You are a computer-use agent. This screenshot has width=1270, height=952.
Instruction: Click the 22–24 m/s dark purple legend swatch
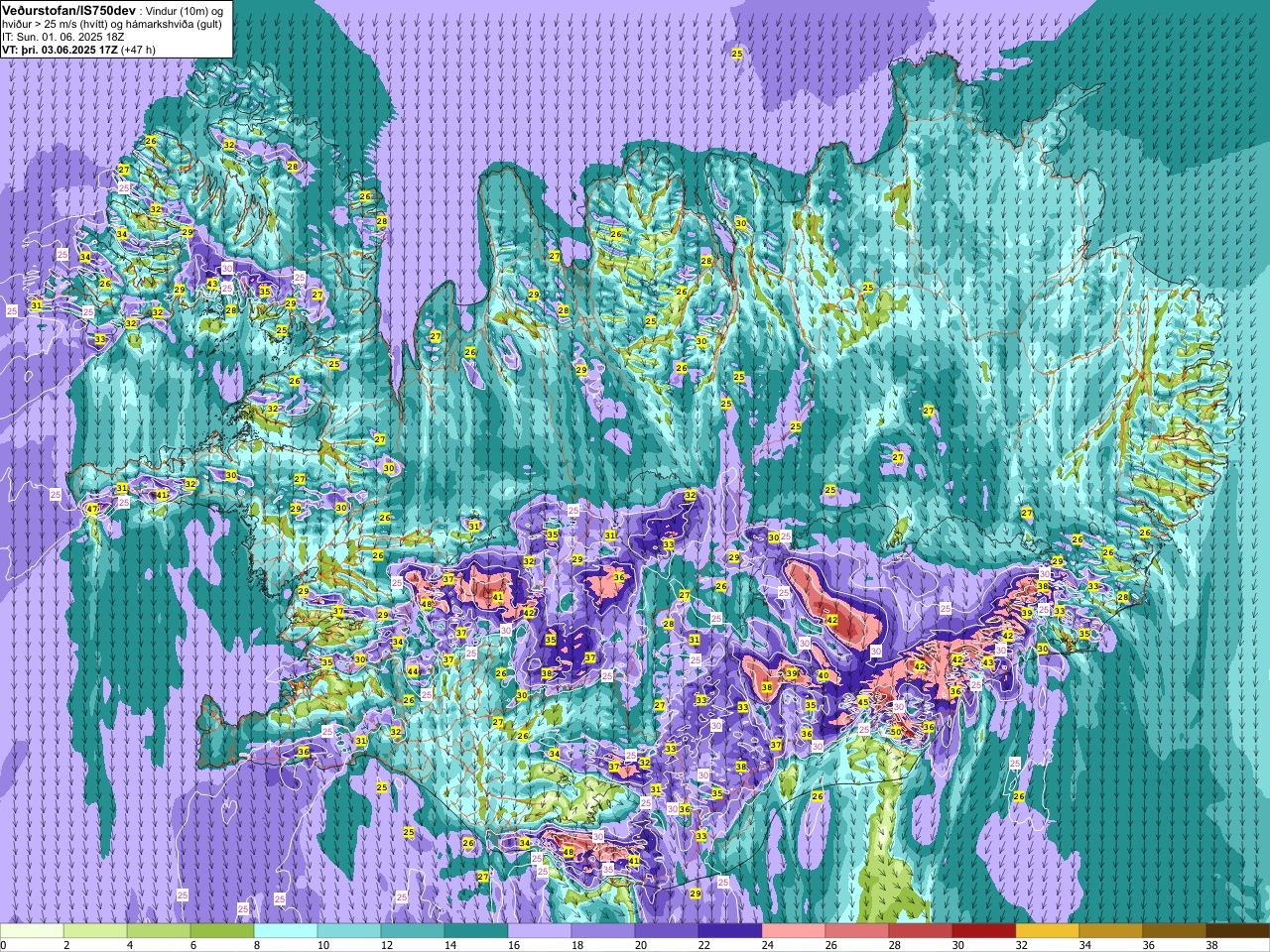(730, 931)
